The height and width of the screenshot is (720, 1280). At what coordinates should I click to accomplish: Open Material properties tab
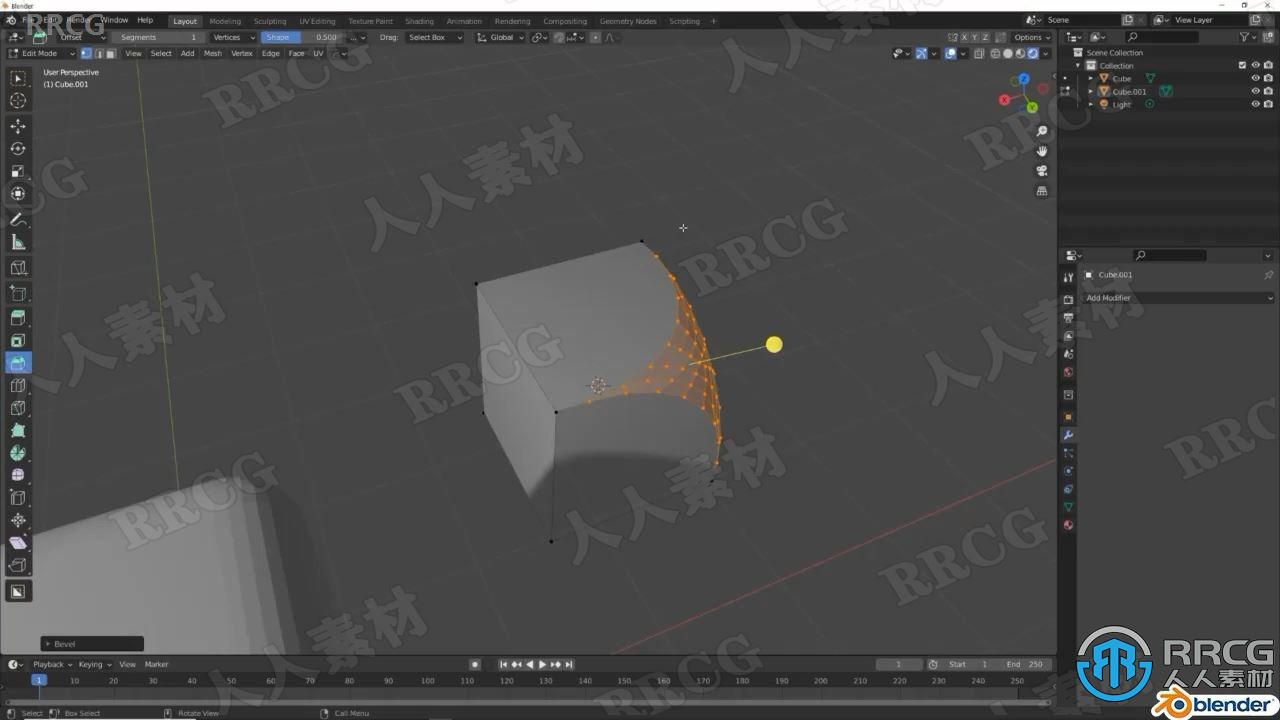coord(1068,525)
